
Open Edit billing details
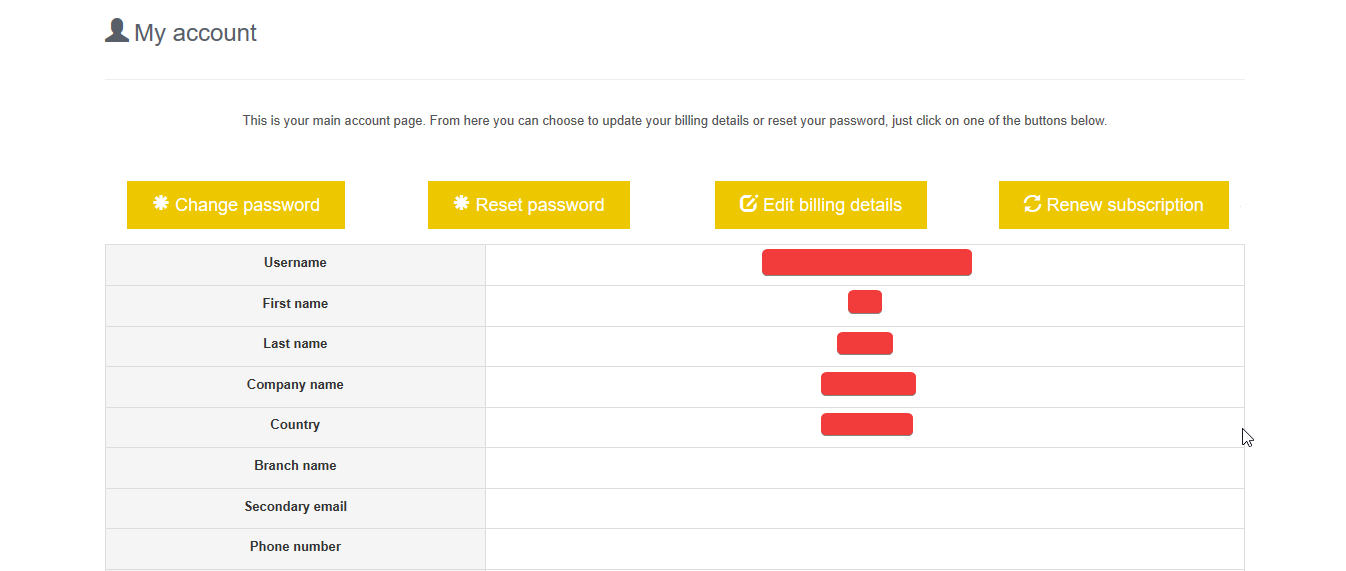(x=821, y=205)
